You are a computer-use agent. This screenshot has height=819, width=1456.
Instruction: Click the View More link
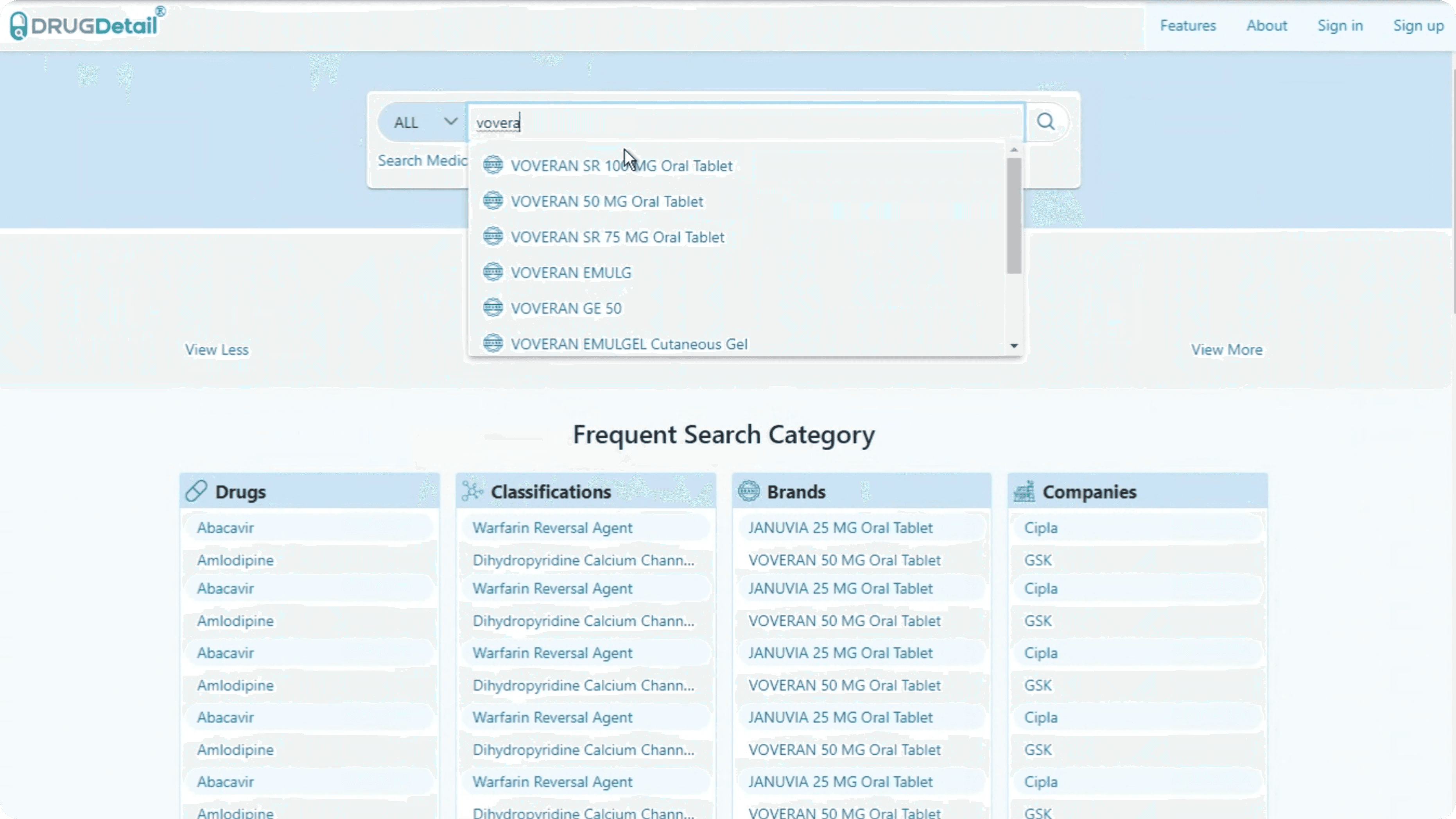click(1226, 350)
